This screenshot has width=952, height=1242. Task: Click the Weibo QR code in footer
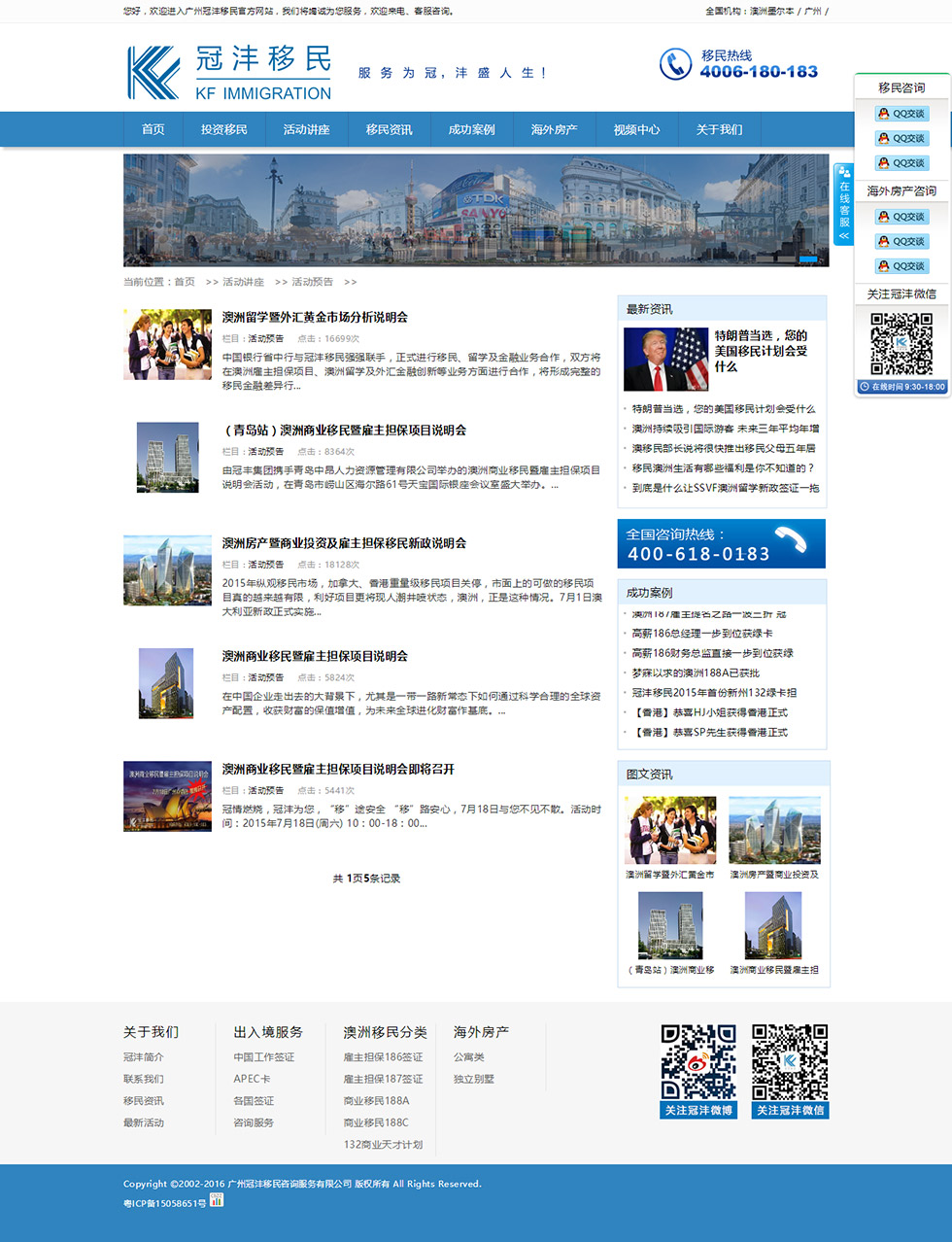pos(698,1061)
